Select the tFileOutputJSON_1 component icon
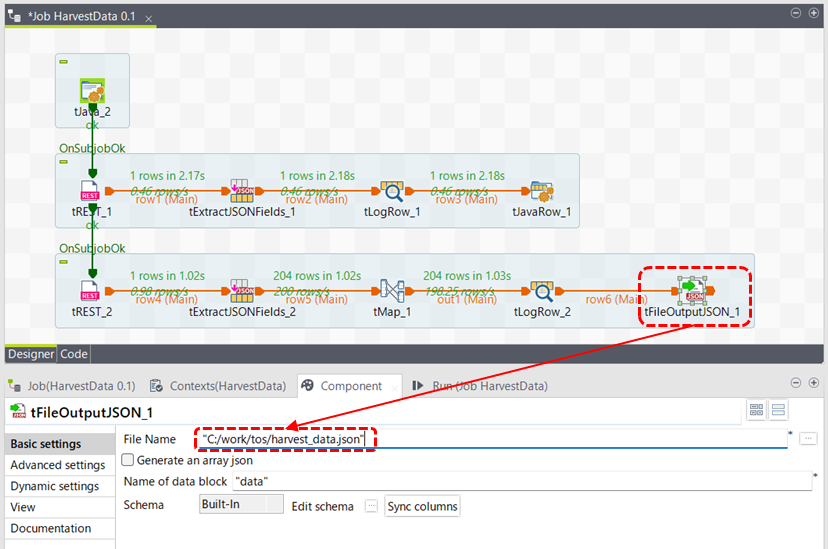Screen dimensions: 828x549 pyautogui.click(x=692, y=291)
